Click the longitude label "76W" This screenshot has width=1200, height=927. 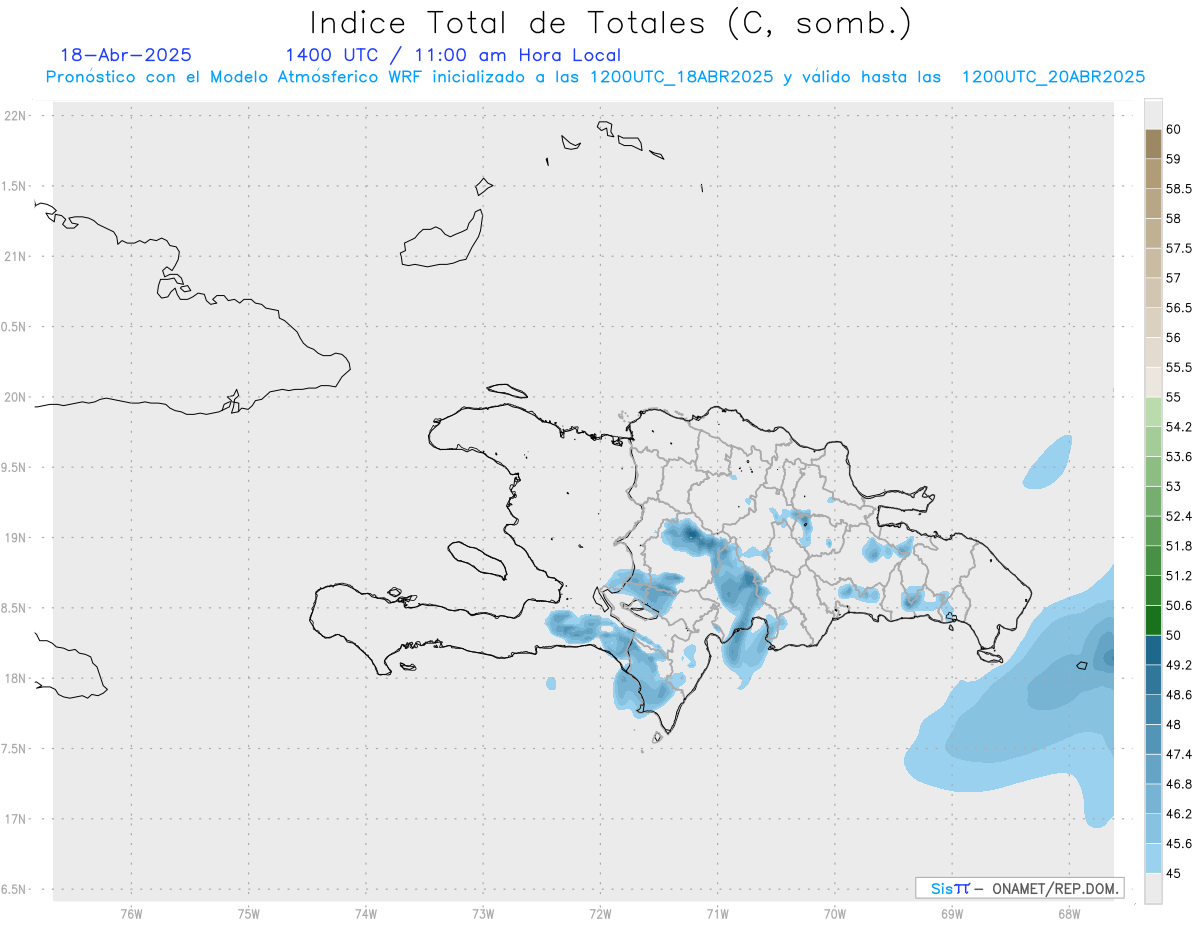pyautogui.click(x=131, y=914)
